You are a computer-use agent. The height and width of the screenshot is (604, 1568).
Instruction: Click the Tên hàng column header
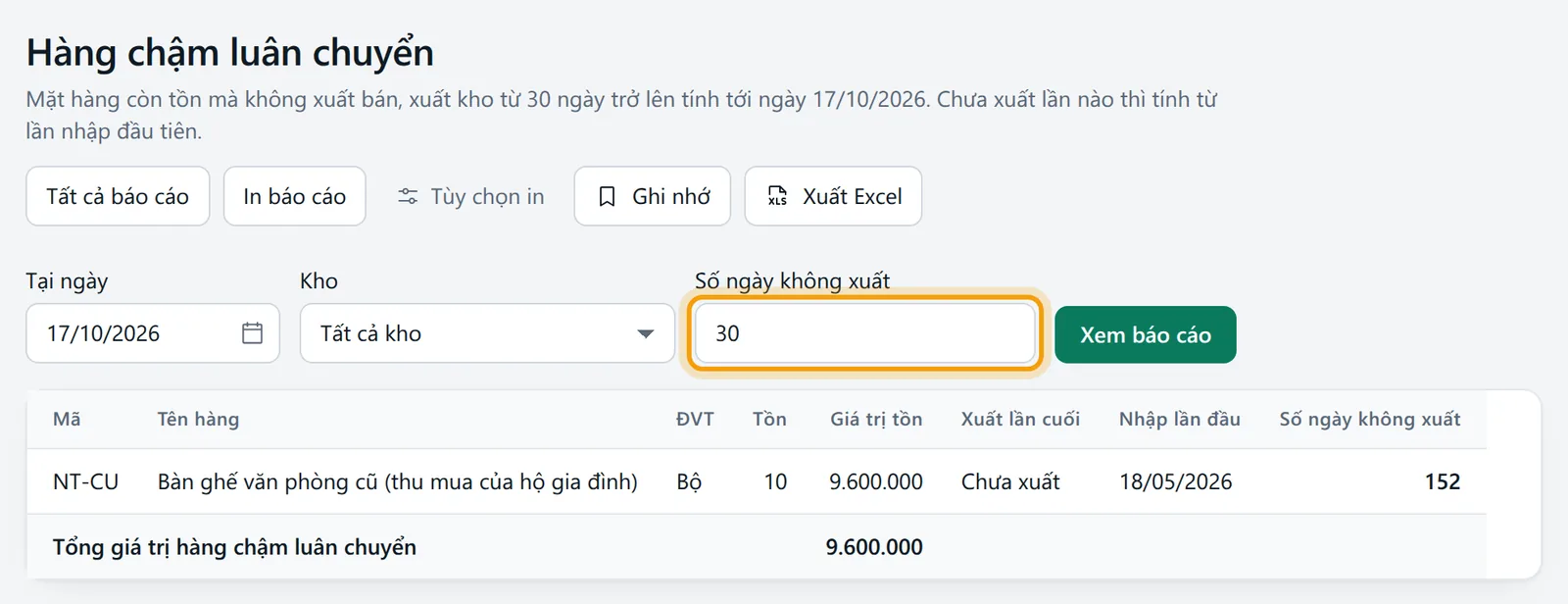[198, 419]
